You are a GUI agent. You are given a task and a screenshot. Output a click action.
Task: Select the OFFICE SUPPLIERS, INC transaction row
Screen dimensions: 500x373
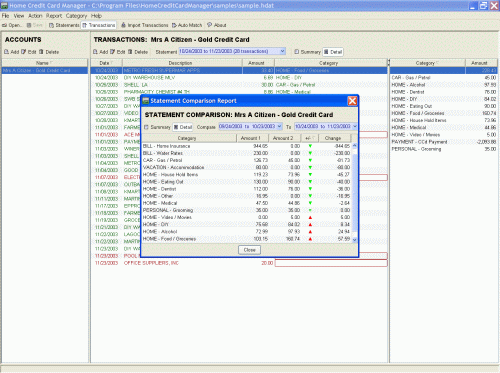tap(239, 263)
